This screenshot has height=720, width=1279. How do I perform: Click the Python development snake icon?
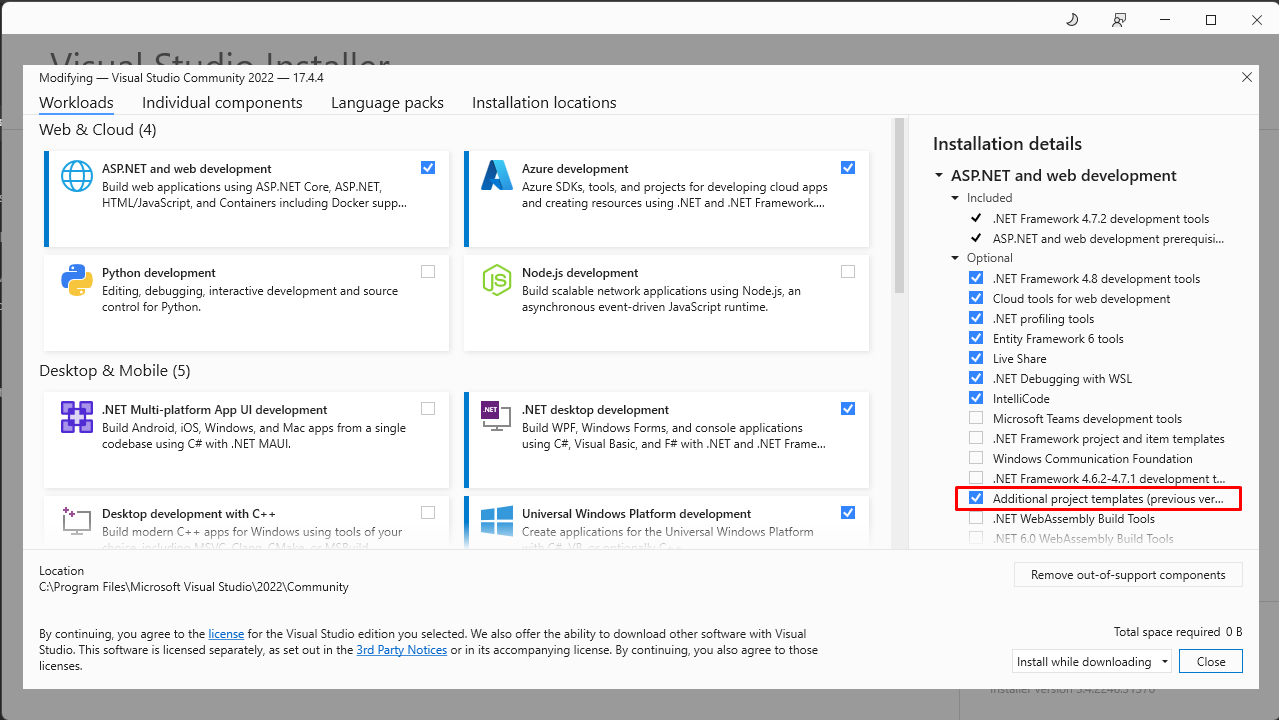[x=77, y=280]
